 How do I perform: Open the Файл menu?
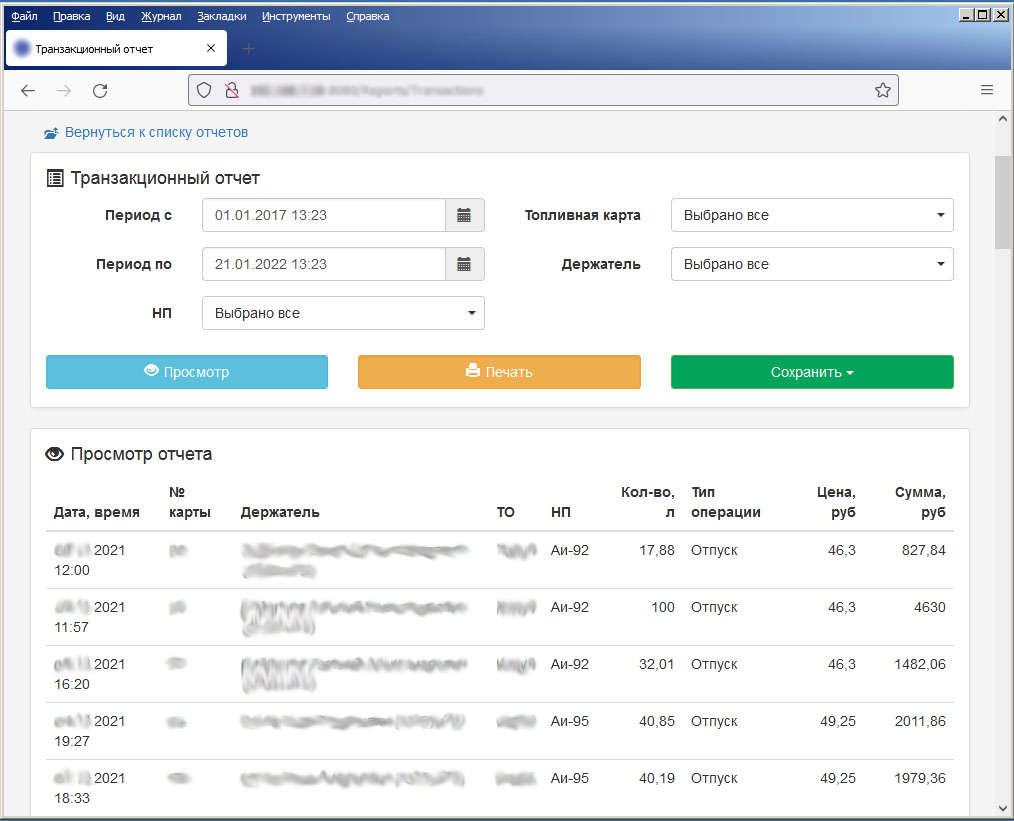click(25, 16)
